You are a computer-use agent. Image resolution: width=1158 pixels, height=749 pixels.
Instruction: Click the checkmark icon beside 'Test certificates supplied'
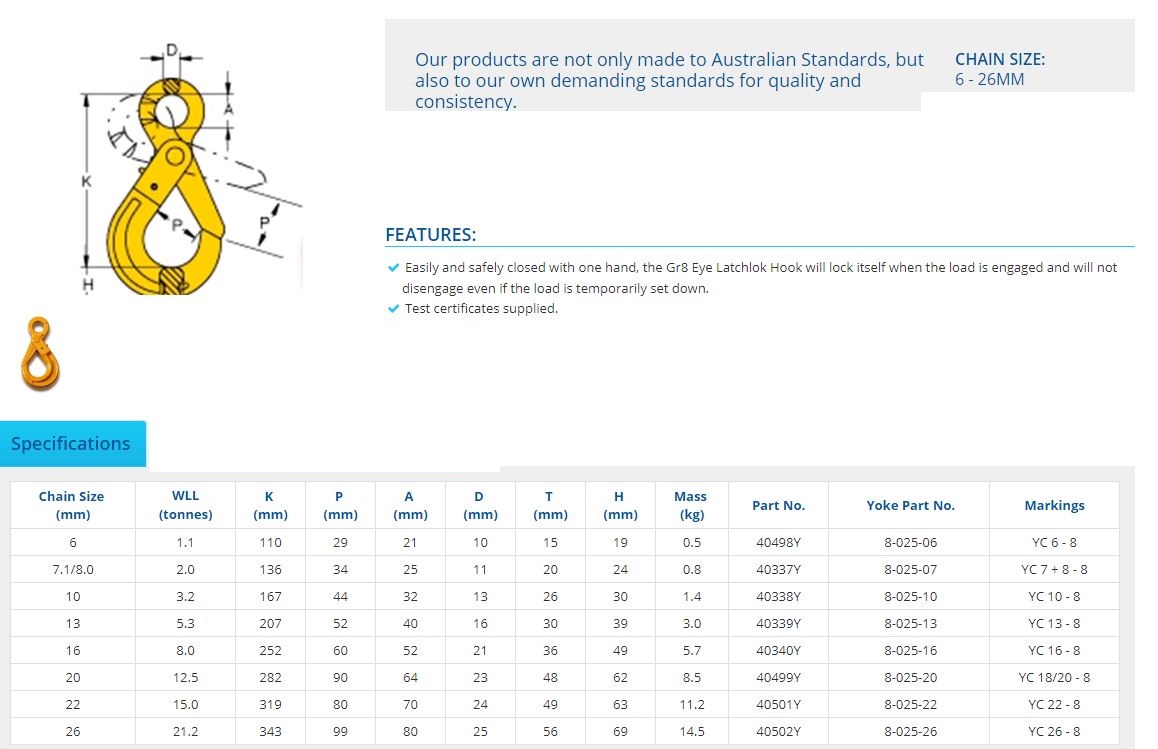tap(393, 309)
